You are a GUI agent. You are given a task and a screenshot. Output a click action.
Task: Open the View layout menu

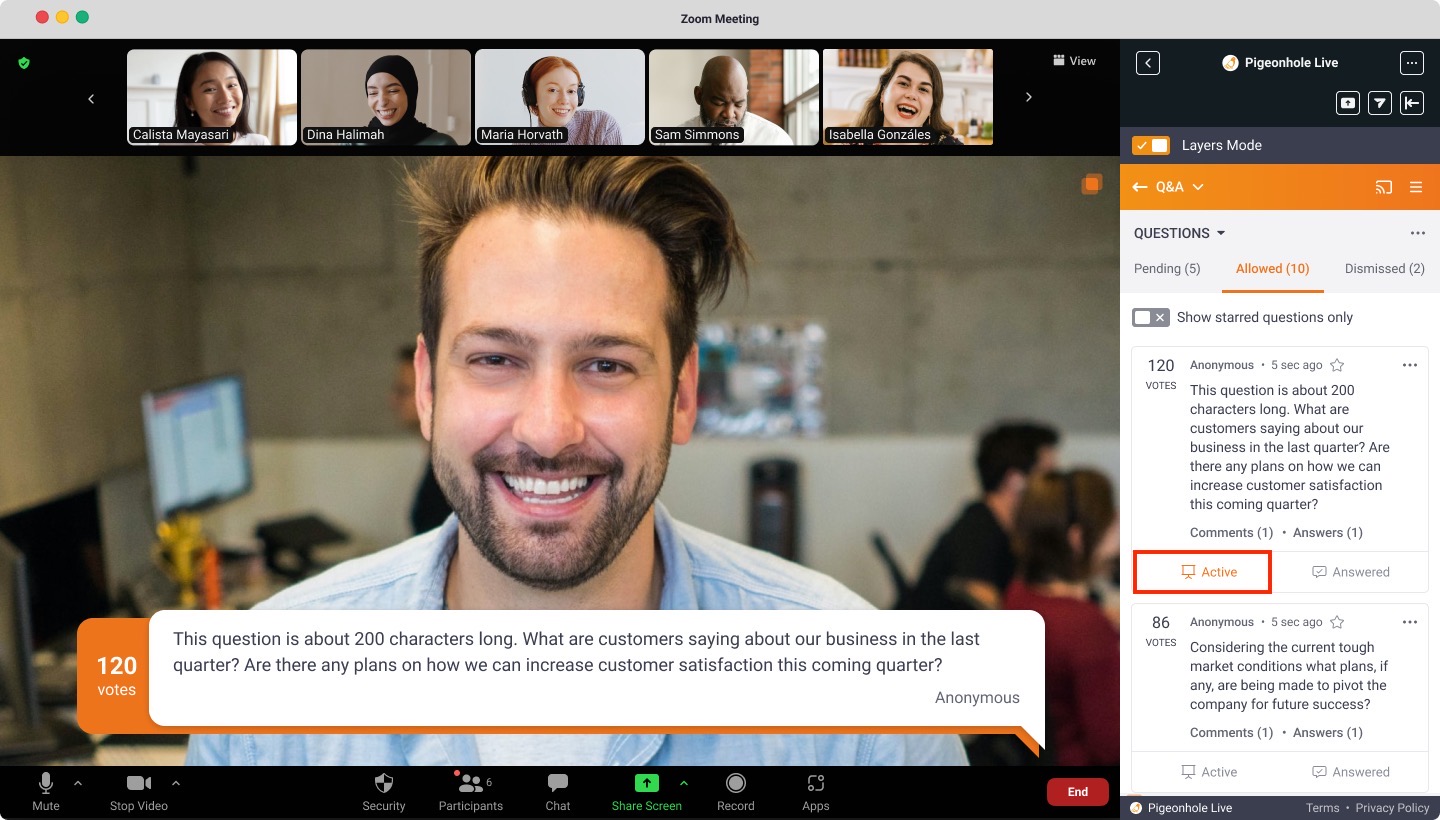pyautogui.click(x=1074, y=61)
